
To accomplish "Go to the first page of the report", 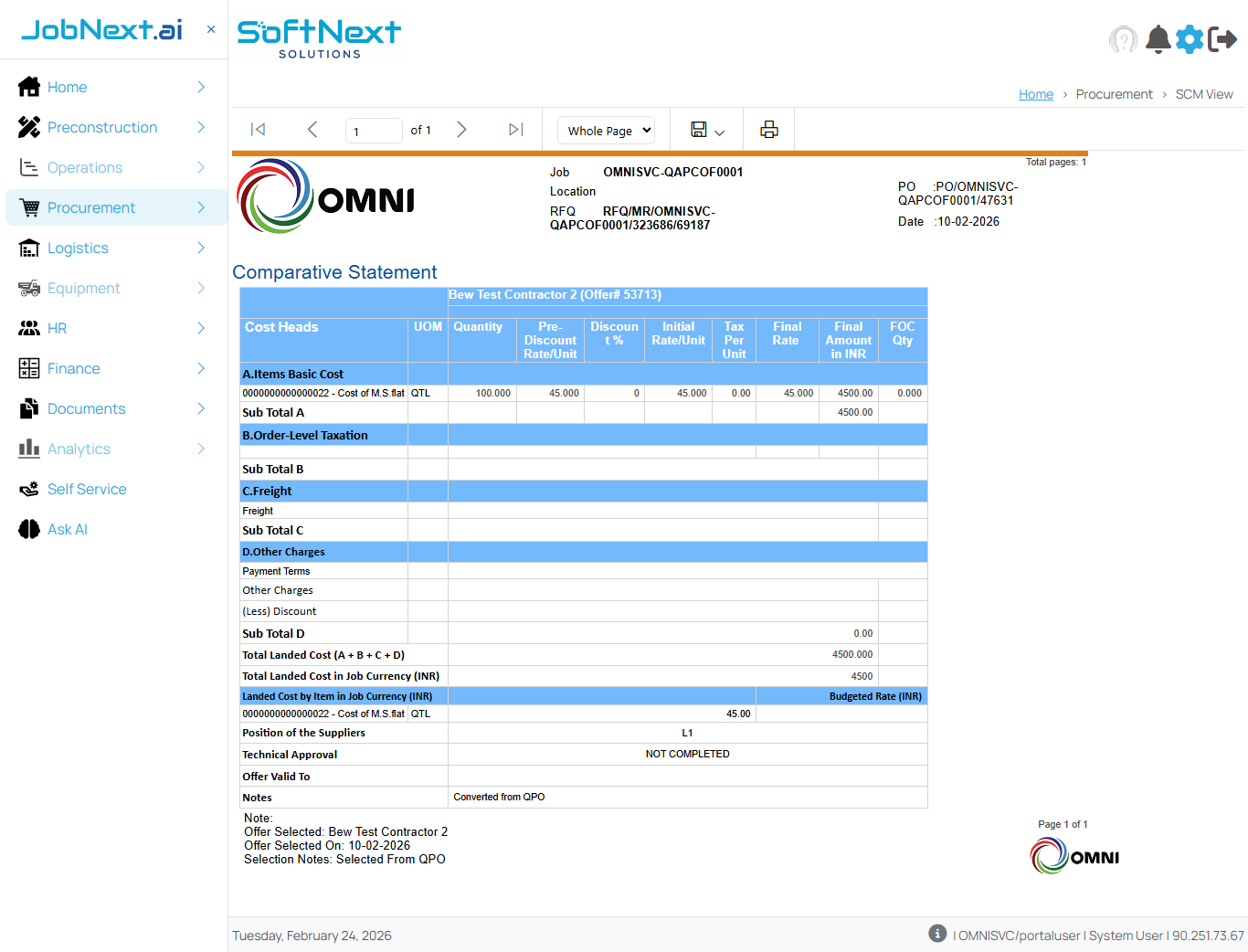I will [x=258, y=129].
